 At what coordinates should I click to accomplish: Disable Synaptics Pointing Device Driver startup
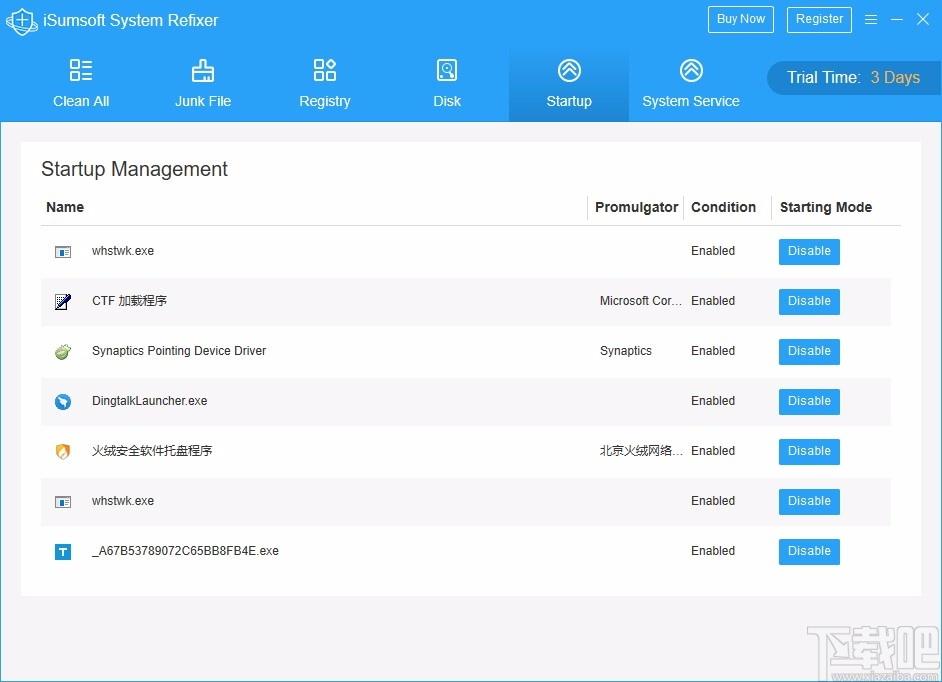point(809,351)
